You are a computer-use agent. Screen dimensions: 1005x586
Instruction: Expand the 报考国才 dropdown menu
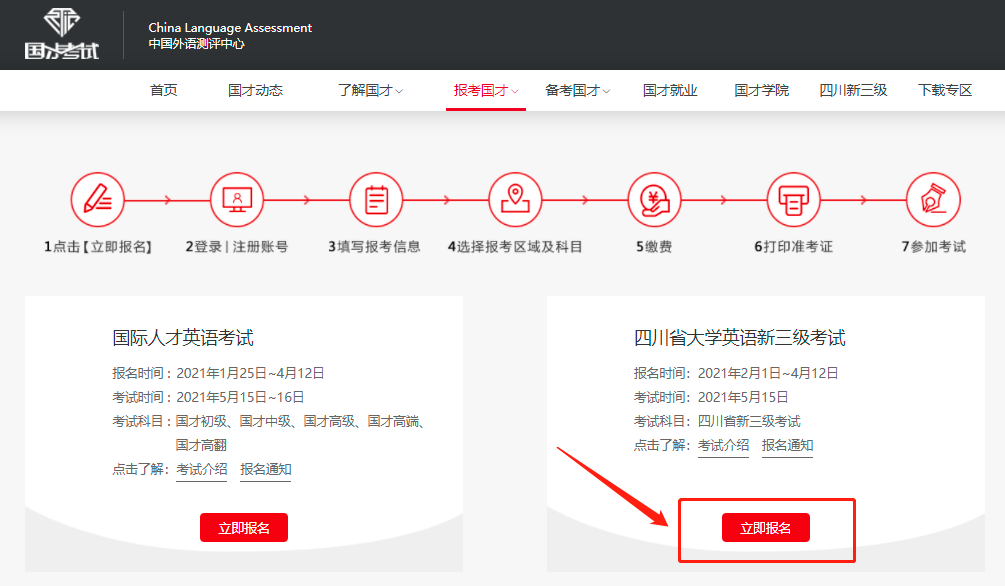(486, 90)
